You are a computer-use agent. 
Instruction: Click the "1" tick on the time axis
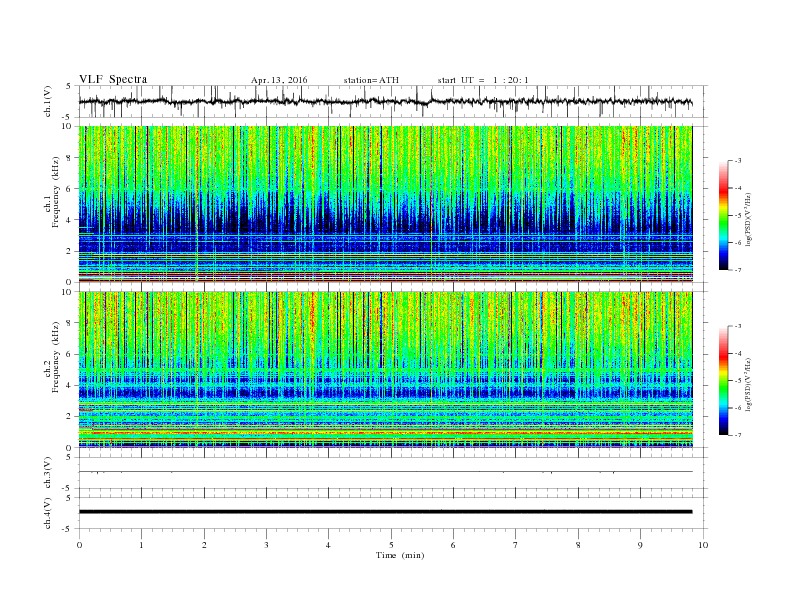[x=141, y=545]
